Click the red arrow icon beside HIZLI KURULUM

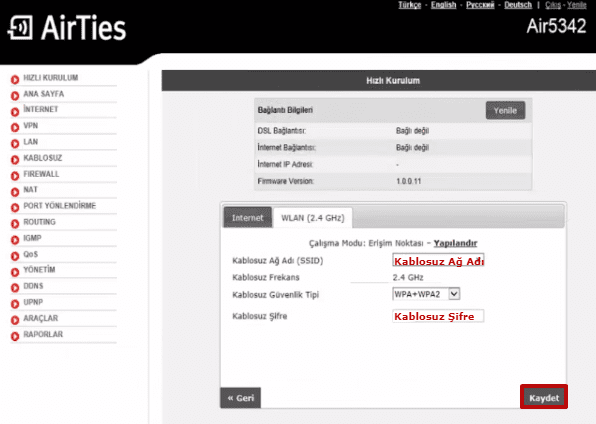coord(15,79)
